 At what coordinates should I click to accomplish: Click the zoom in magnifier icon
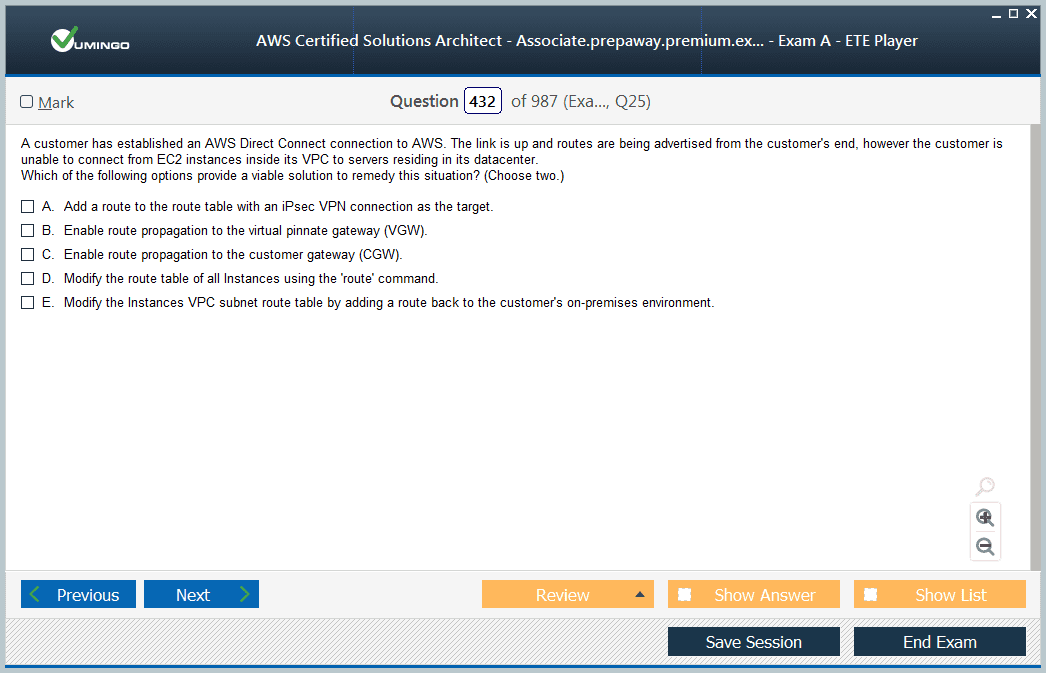click(985, 518)
